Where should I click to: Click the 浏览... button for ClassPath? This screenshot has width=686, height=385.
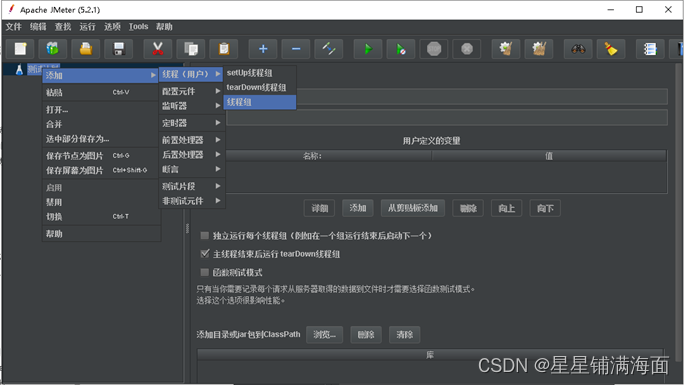(x=325, y=335)
